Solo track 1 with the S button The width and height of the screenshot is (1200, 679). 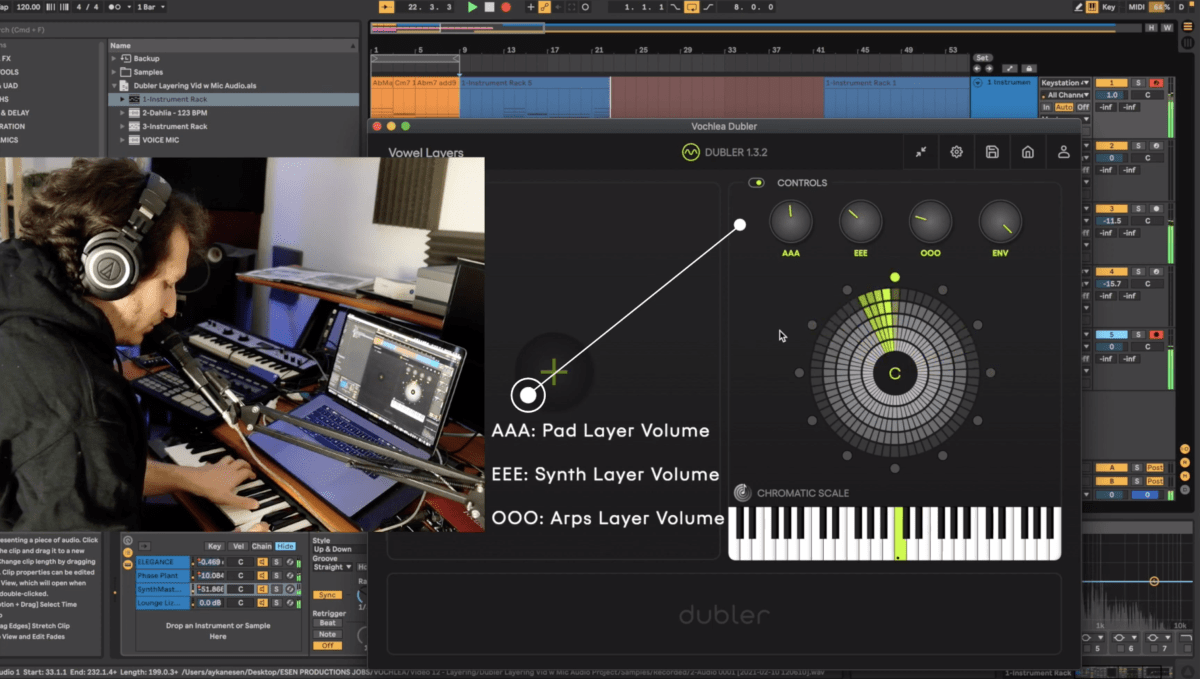[x=1139, y=83]
